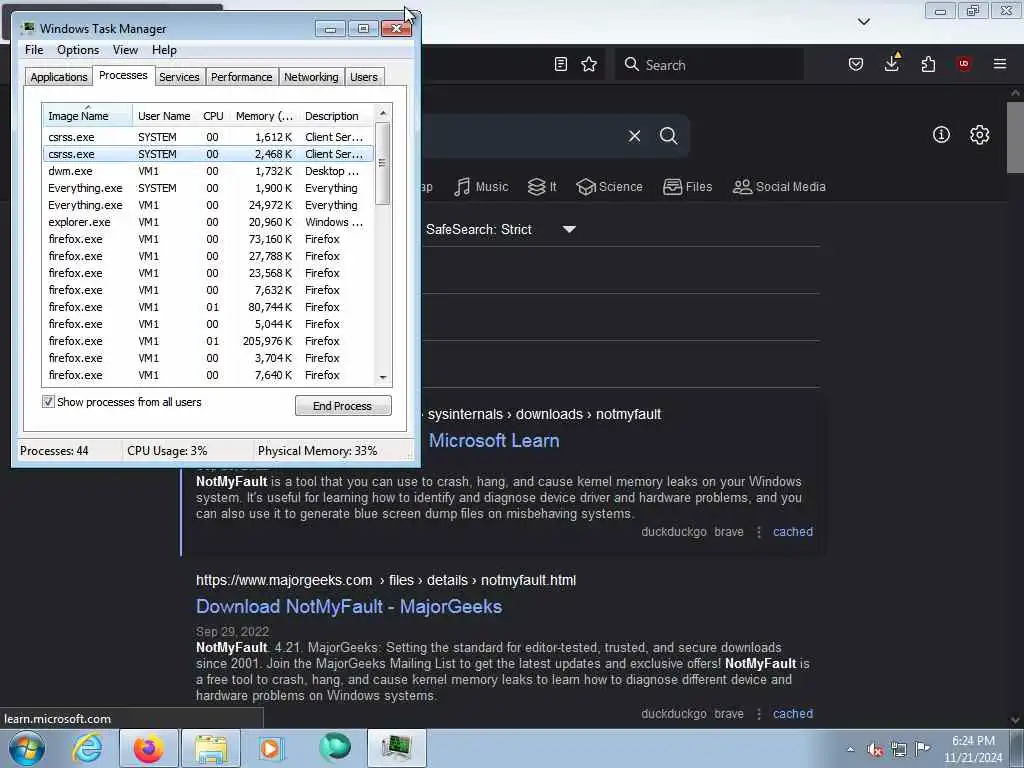Open Firefox extensions puzzle icon
1024x768 pixels.
click(928, 64)
